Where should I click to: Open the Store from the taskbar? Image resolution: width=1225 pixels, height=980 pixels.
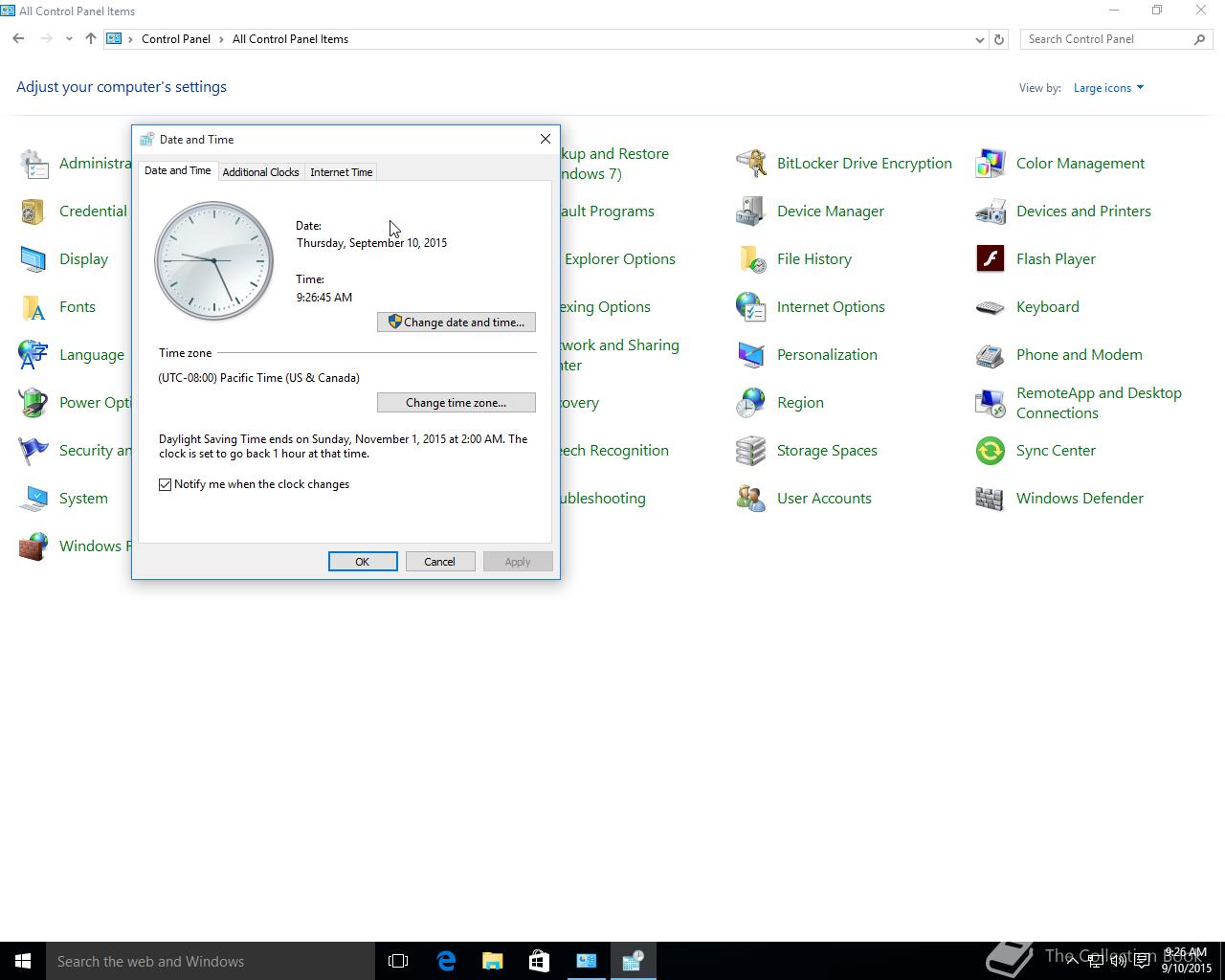click(x=539, y=961)
